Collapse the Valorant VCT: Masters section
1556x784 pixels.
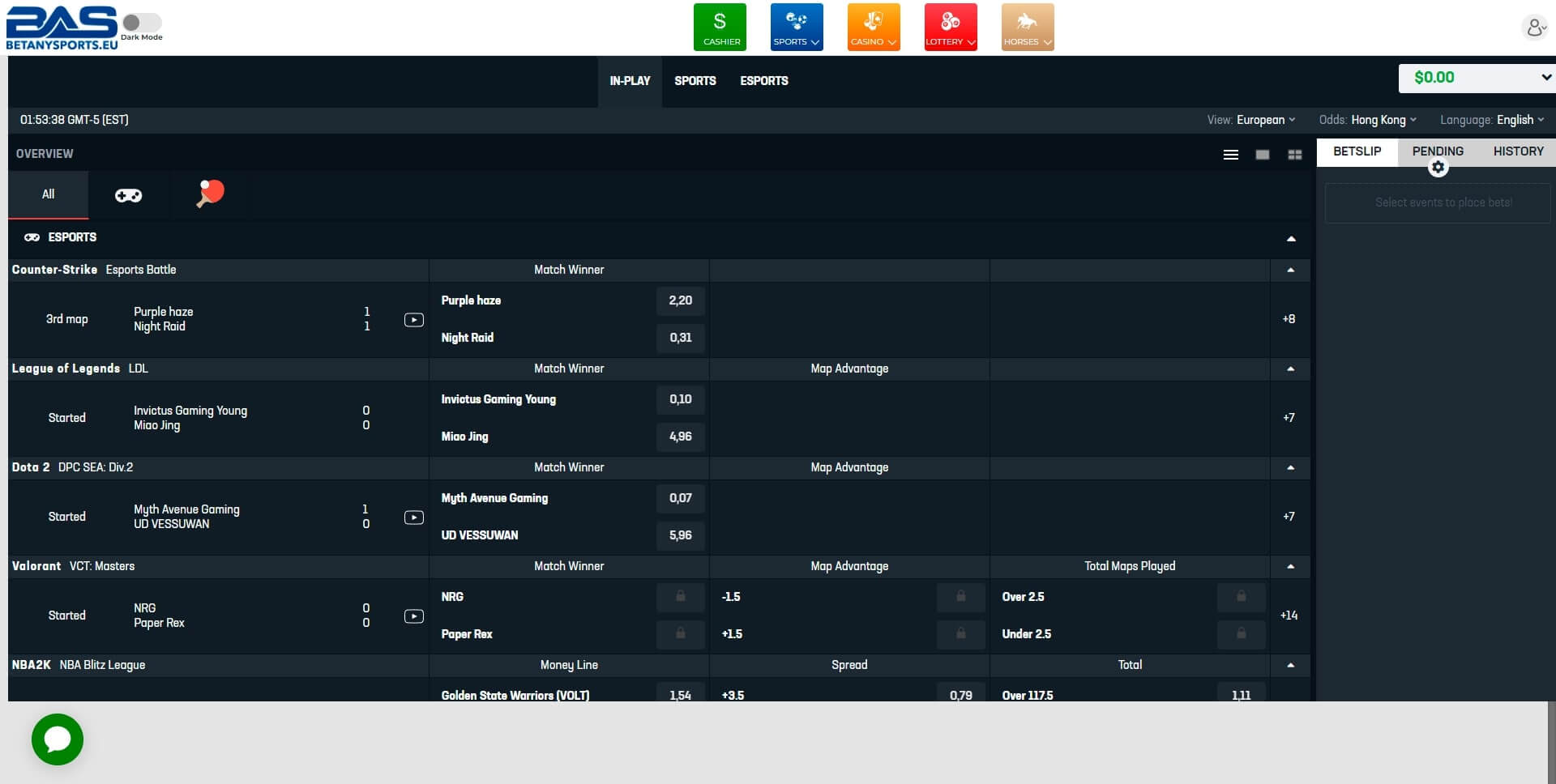click(x=1290, y=567)
